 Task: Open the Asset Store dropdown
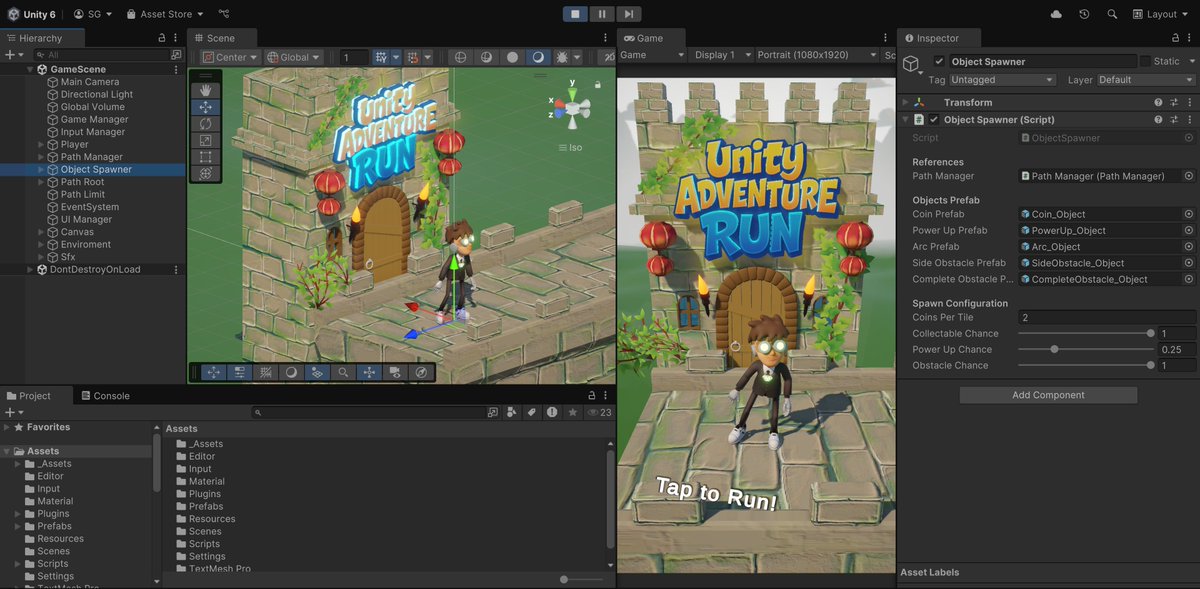pos(165,14)
